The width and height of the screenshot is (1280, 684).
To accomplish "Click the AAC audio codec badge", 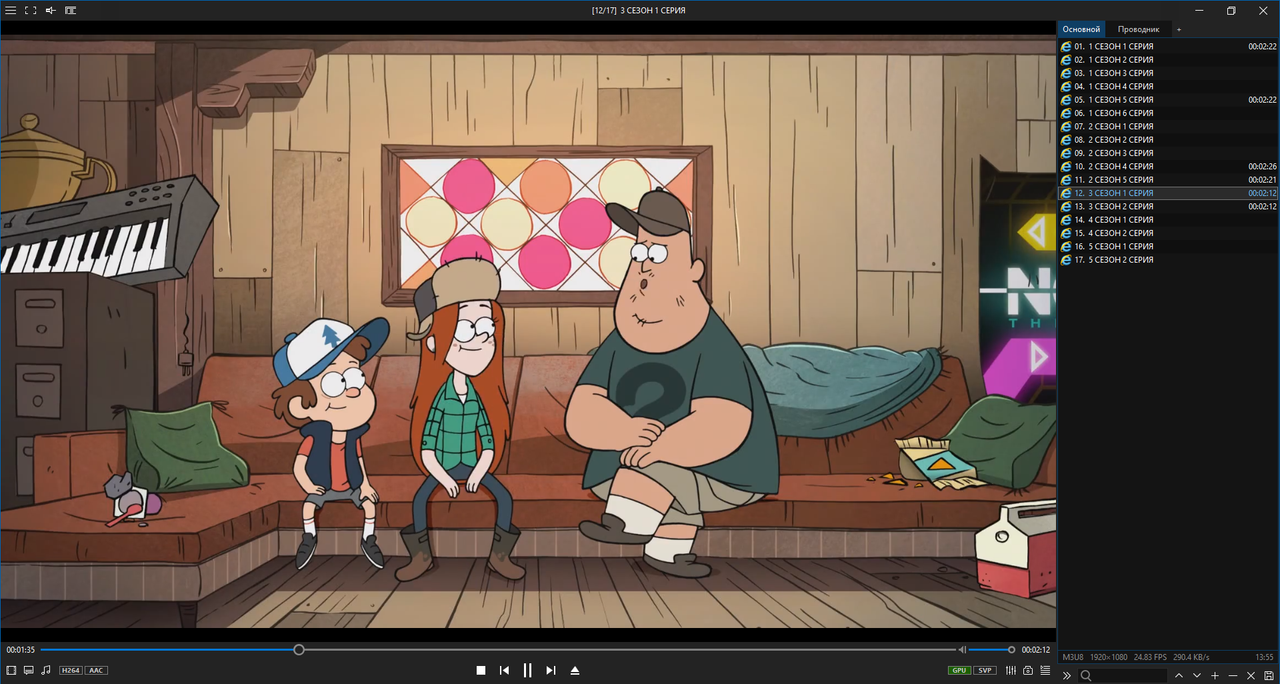I will tap(96, 670).
